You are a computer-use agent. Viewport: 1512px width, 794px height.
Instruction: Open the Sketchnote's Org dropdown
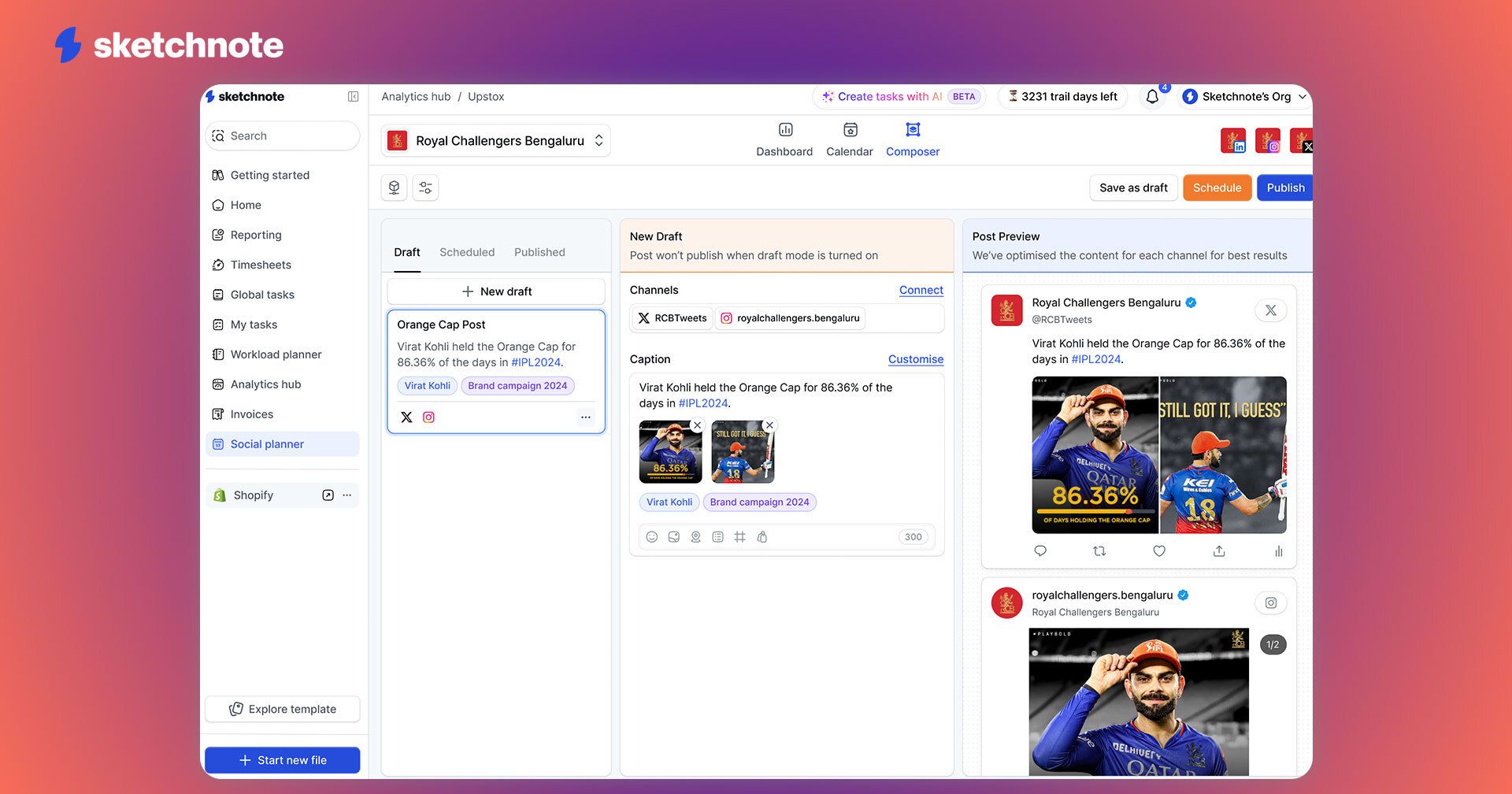1244,96
